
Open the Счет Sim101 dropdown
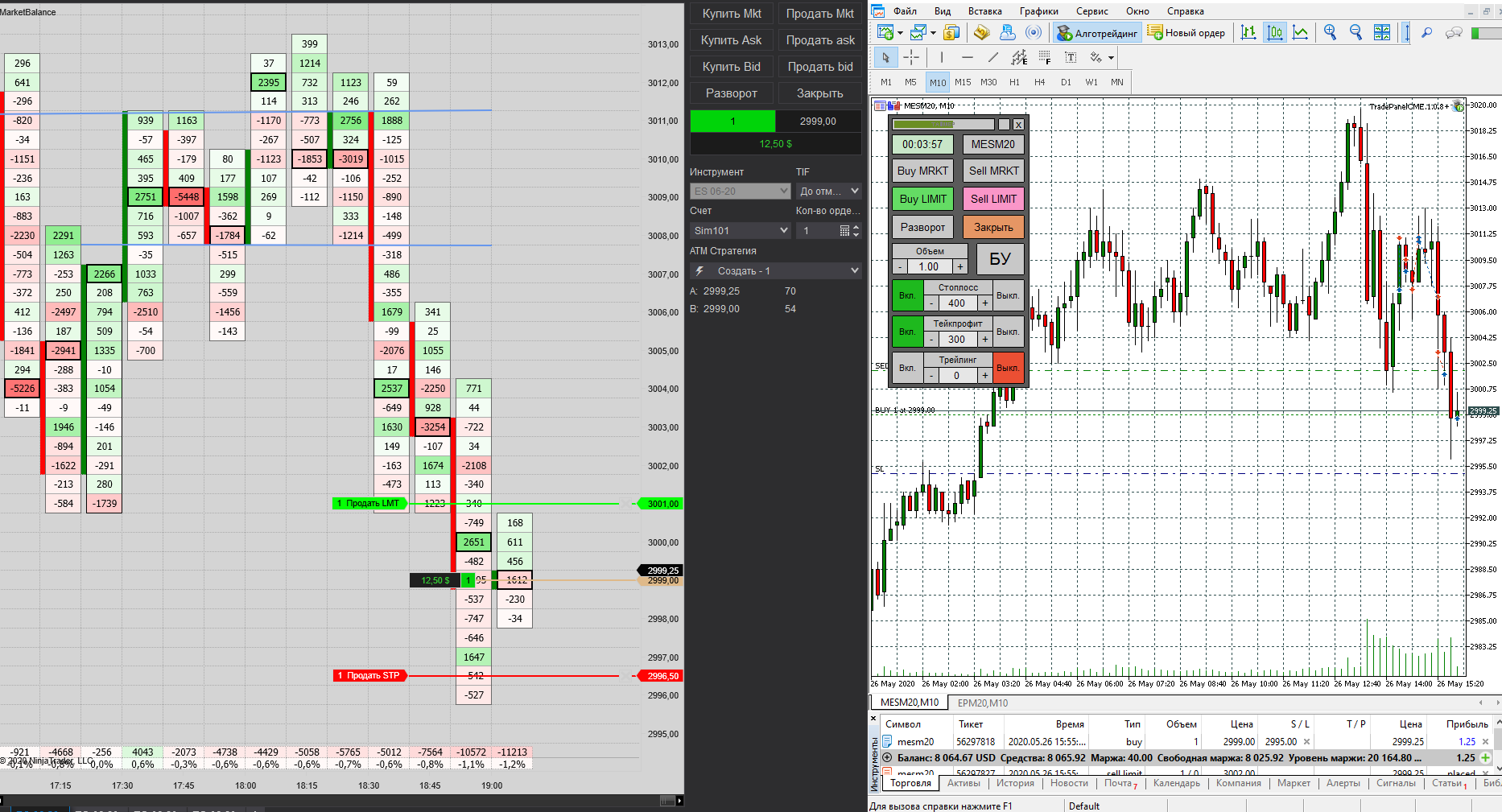tap(741, 231)
